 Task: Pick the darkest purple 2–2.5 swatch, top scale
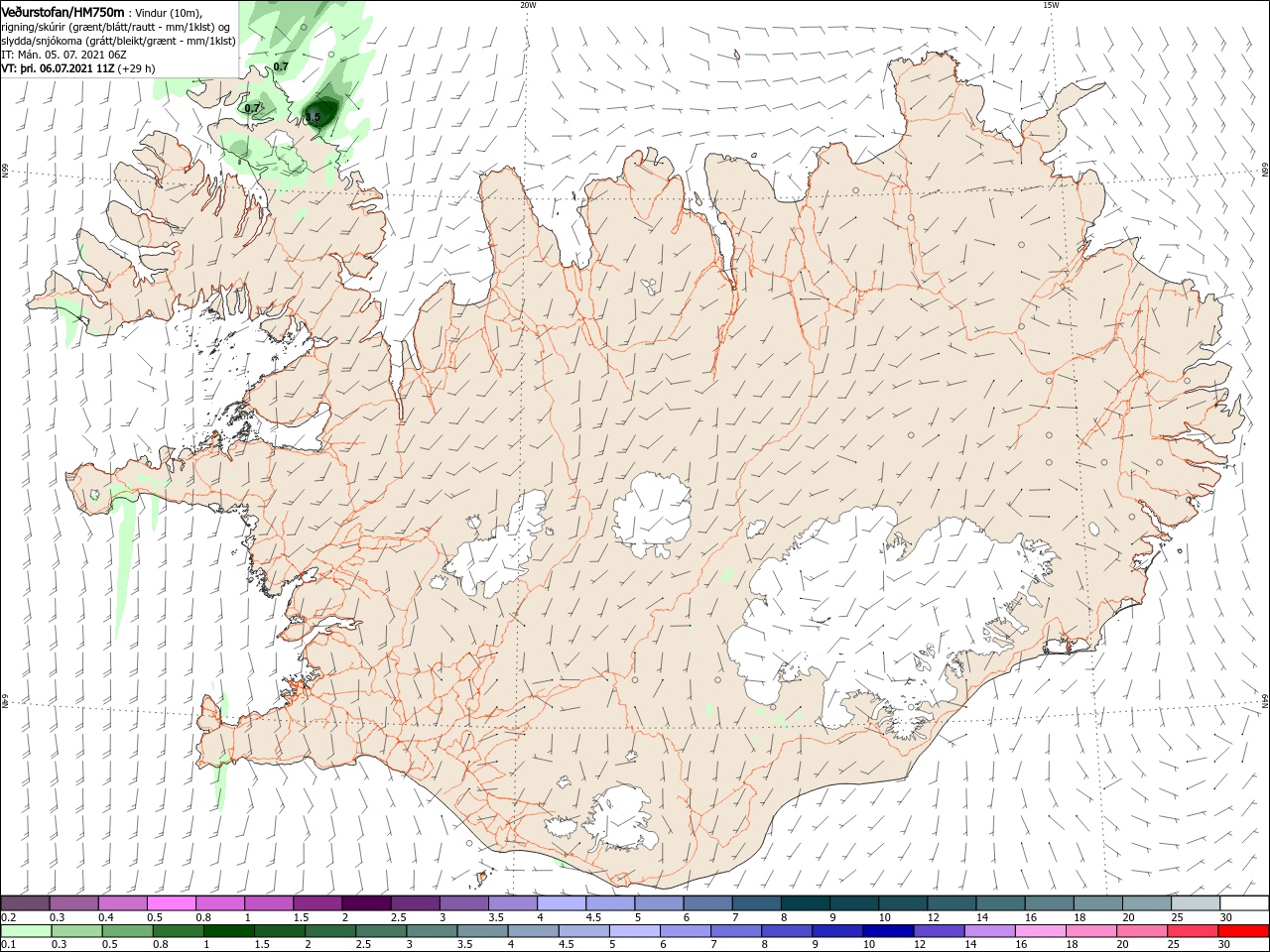tap(366, 903)
